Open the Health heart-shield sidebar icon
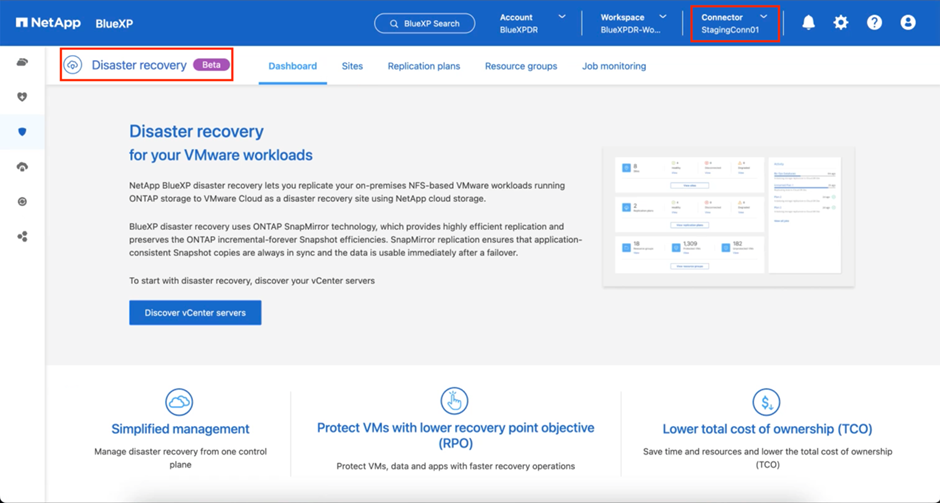Screen dimensions: 940x503 click(x=22, y=97)
